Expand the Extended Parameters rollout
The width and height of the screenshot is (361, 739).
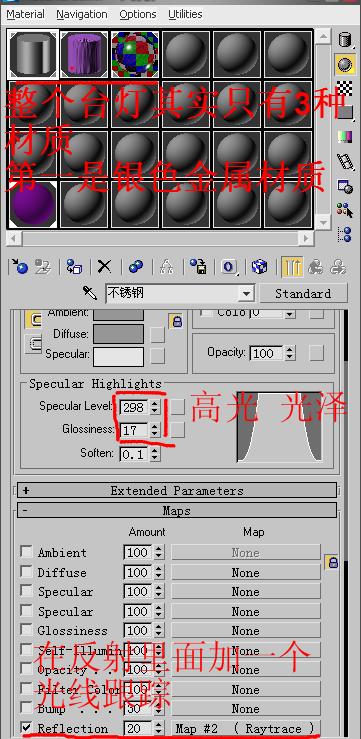[177, 490]
